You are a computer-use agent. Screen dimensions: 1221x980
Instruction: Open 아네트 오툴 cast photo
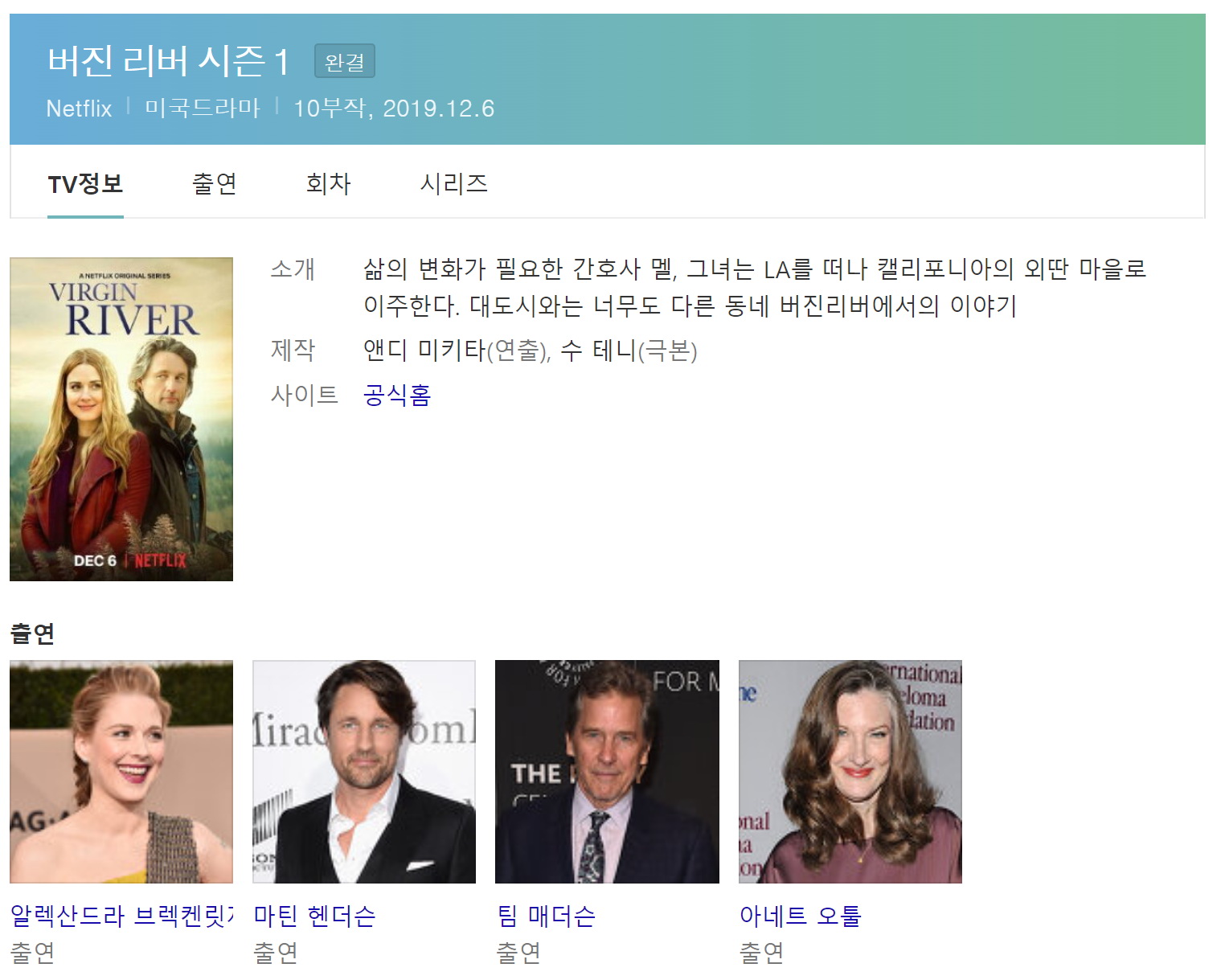(x=850, y=772)
